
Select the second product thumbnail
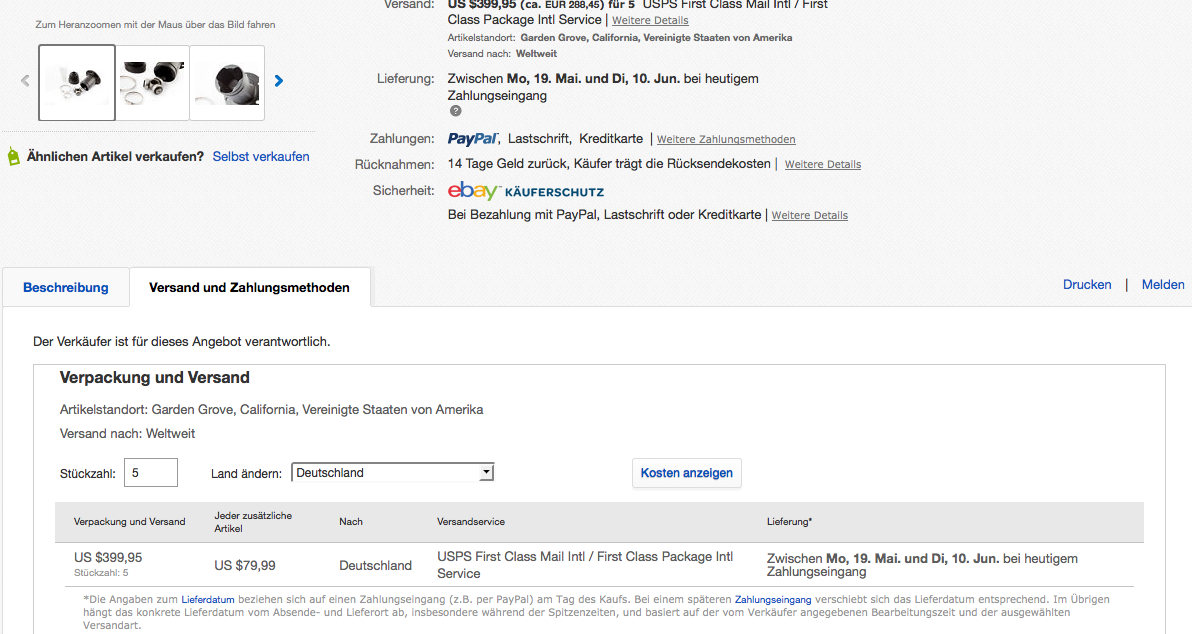point(152,83)
